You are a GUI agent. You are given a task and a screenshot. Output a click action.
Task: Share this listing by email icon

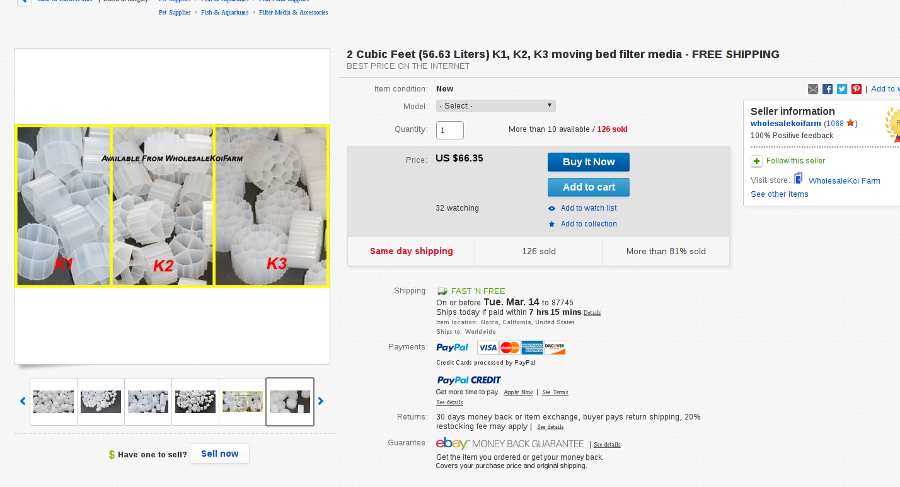tap(813, 89)
